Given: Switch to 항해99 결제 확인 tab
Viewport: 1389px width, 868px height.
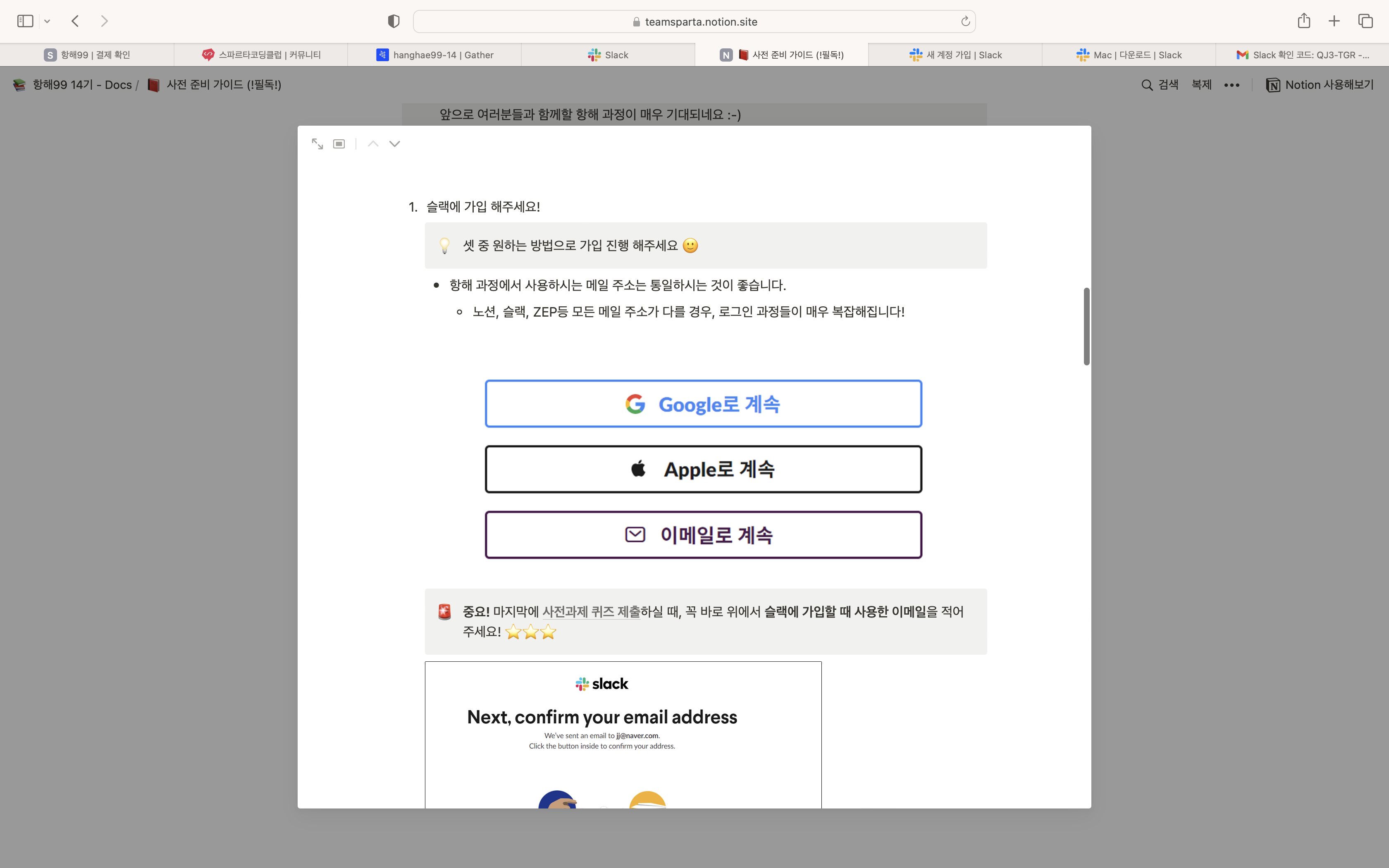Looking at the screenshot, I should 87,55.
